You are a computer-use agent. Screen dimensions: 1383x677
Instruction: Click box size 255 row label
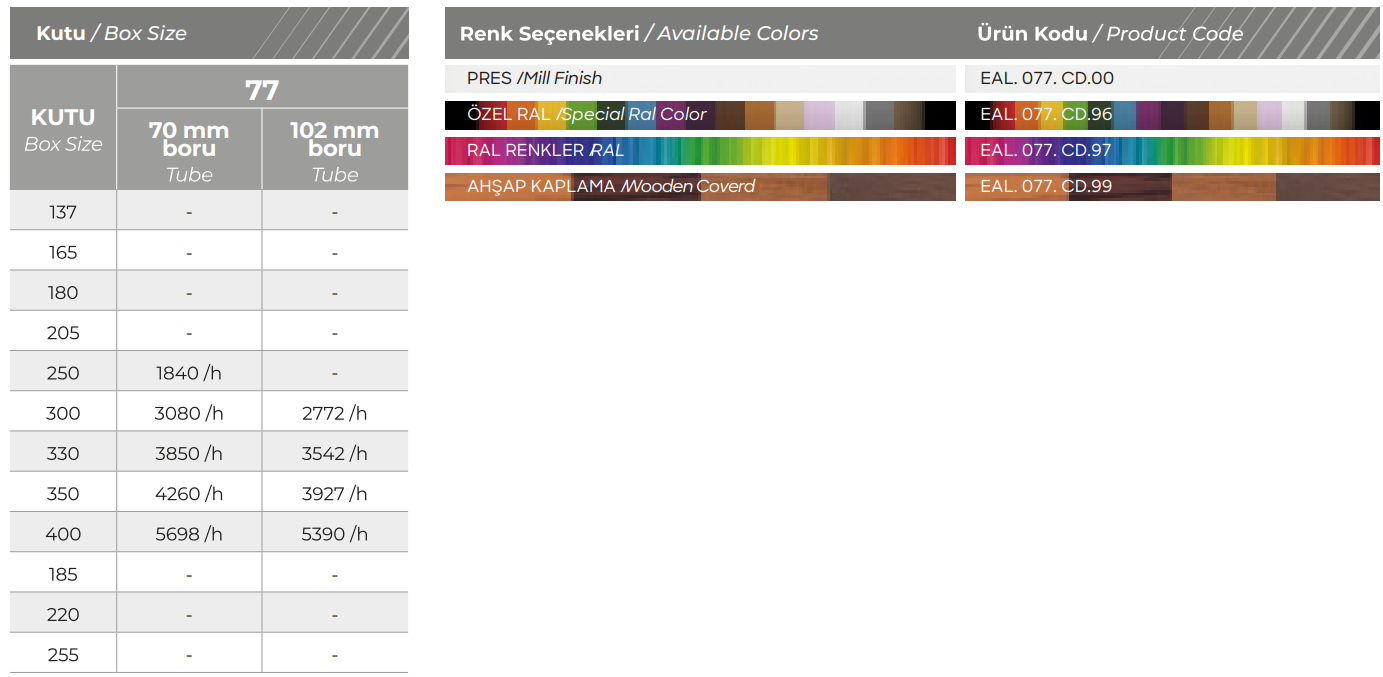click(x=63, y=655)
